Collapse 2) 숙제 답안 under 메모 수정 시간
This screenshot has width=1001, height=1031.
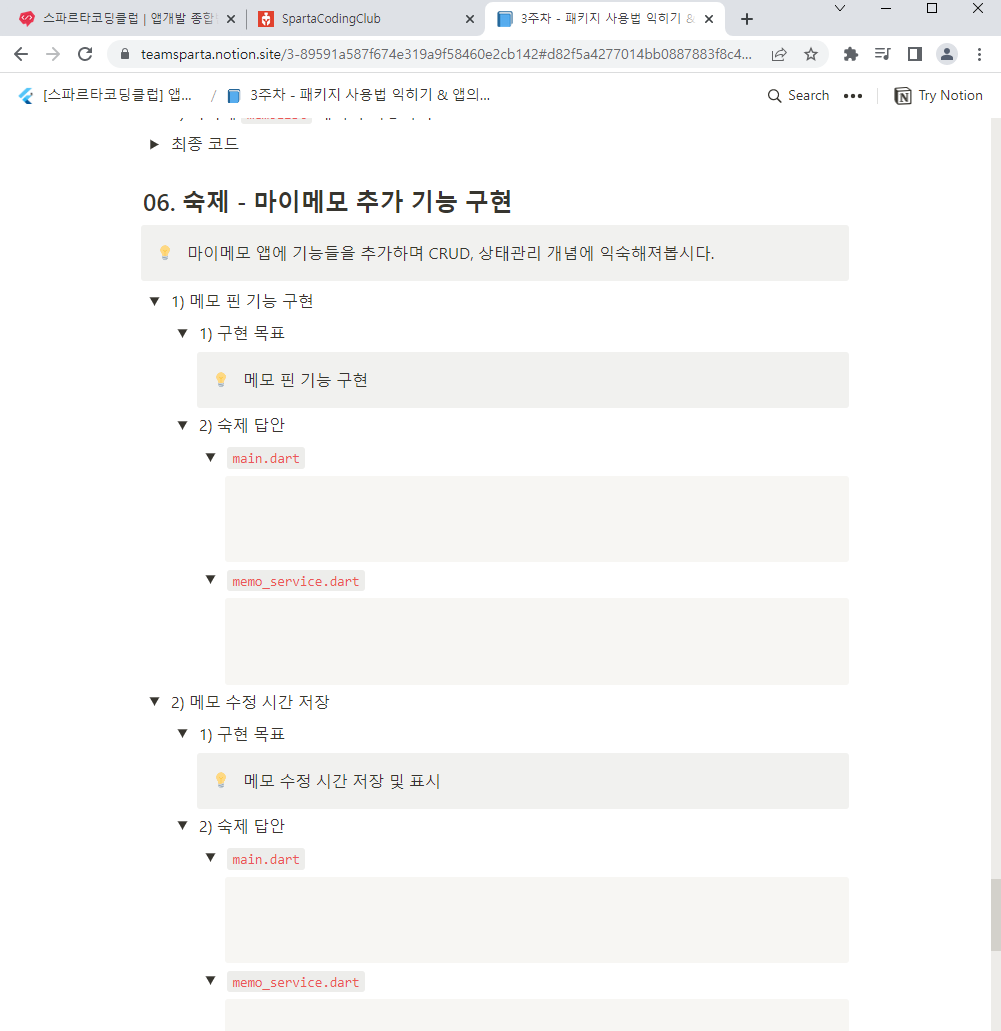[x=183, y=825]
